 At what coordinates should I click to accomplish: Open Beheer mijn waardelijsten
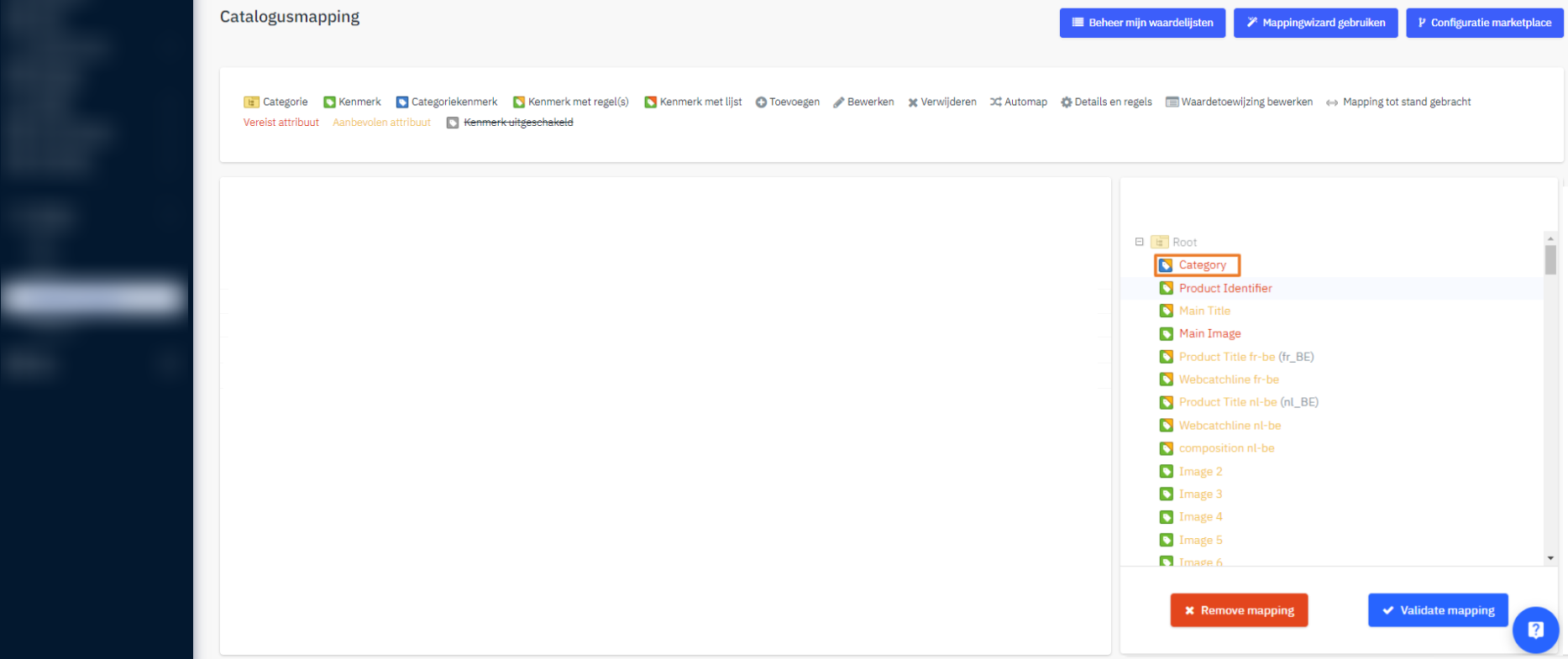(x=1142, y=23)
